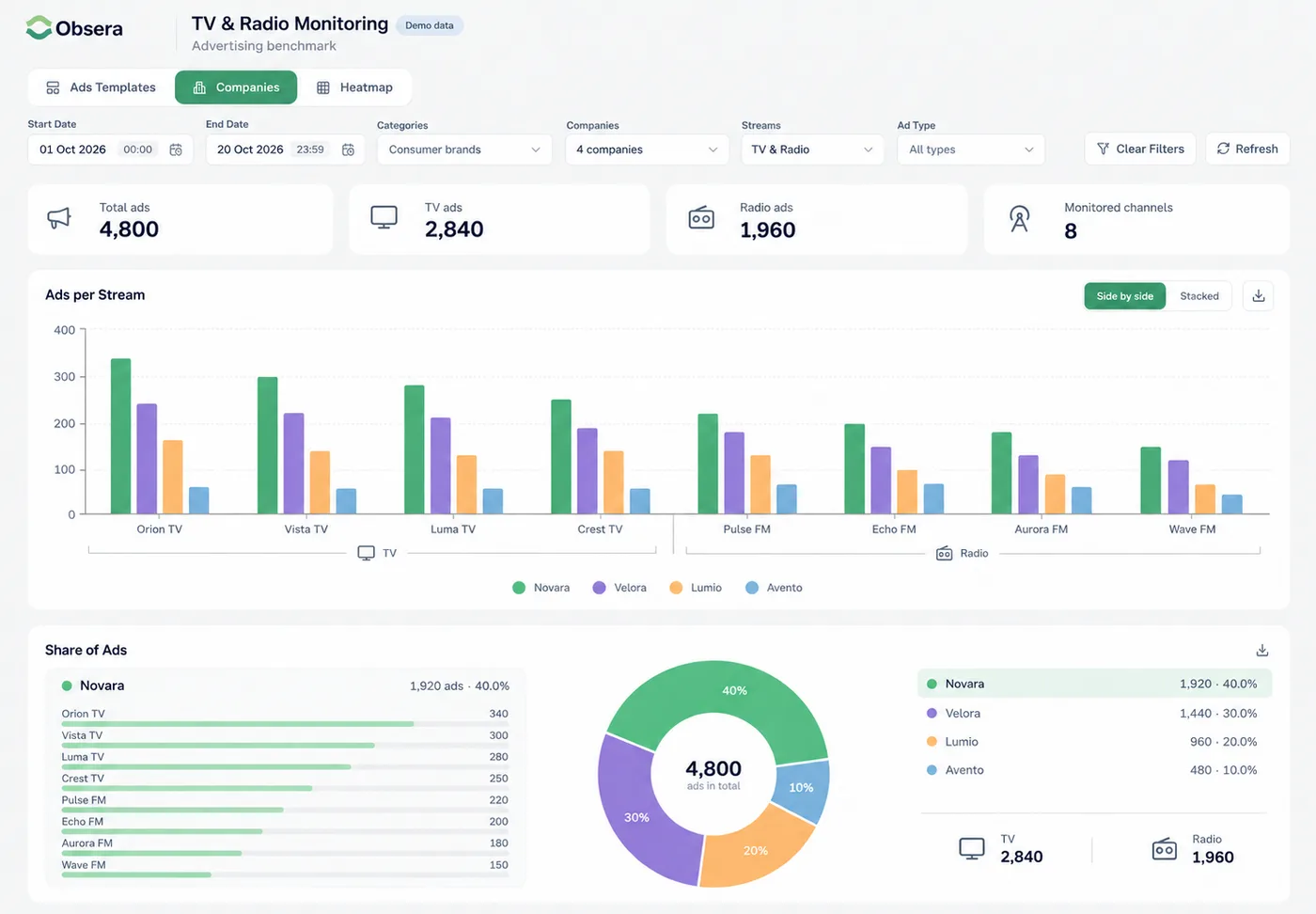Viewport: 1316px width, 914px height.
Task: Toggle Lumio series in chart legend
Action: (696, 588)
